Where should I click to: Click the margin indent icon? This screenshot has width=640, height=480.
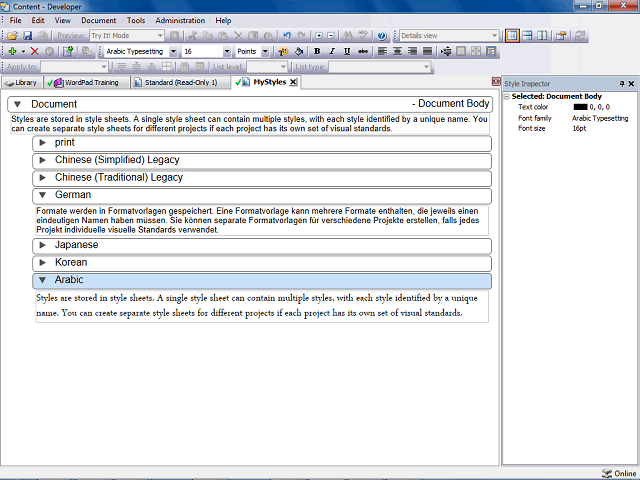(x=446, y=51)
